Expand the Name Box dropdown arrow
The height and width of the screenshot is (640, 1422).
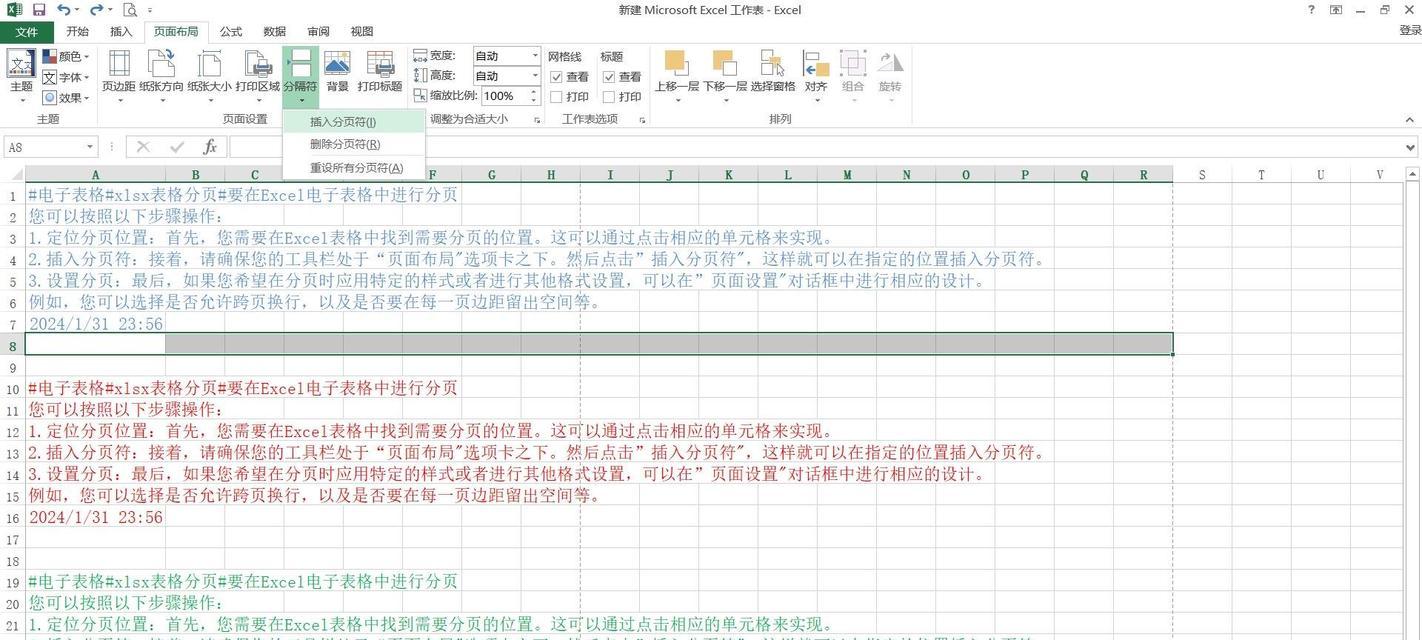click(x=89, y=147)
